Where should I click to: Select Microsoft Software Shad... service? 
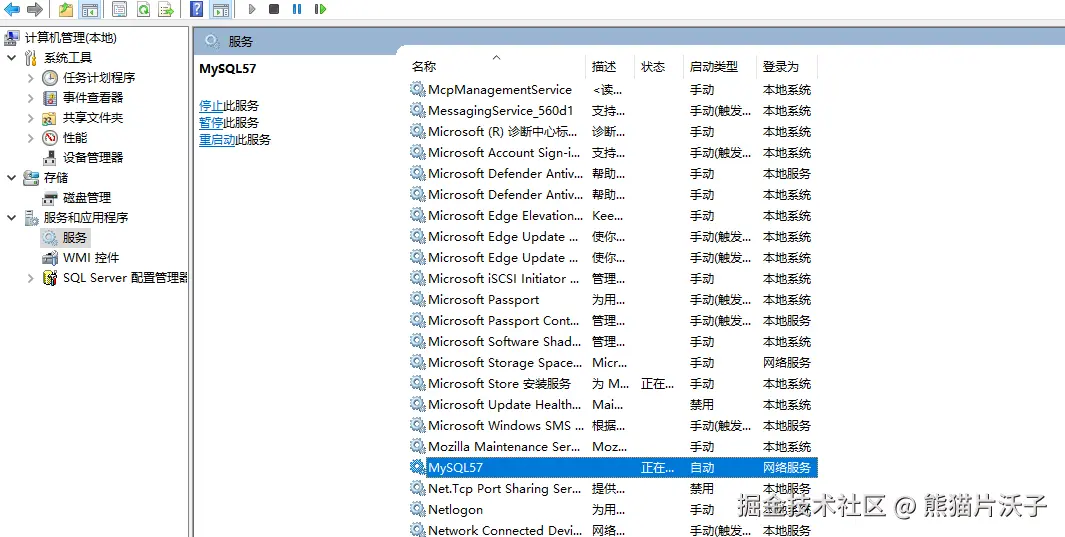(613, 341)
